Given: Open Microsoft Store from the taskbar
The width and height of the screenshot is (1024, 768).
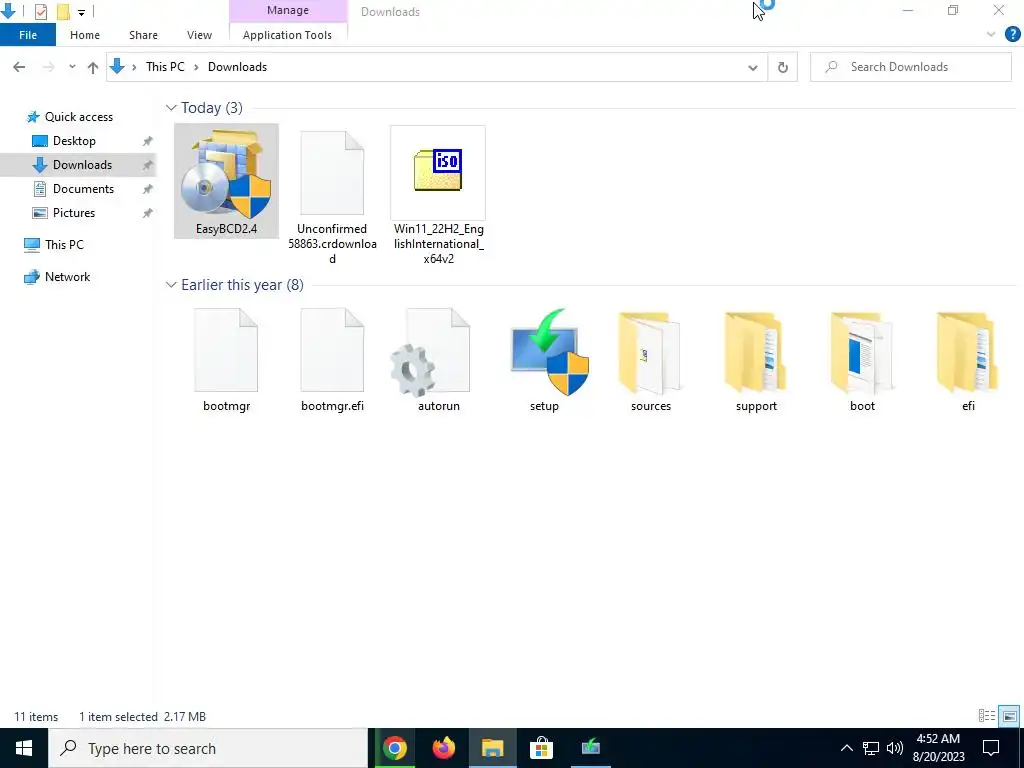Looking at the screenshot, I should point(541,748).
